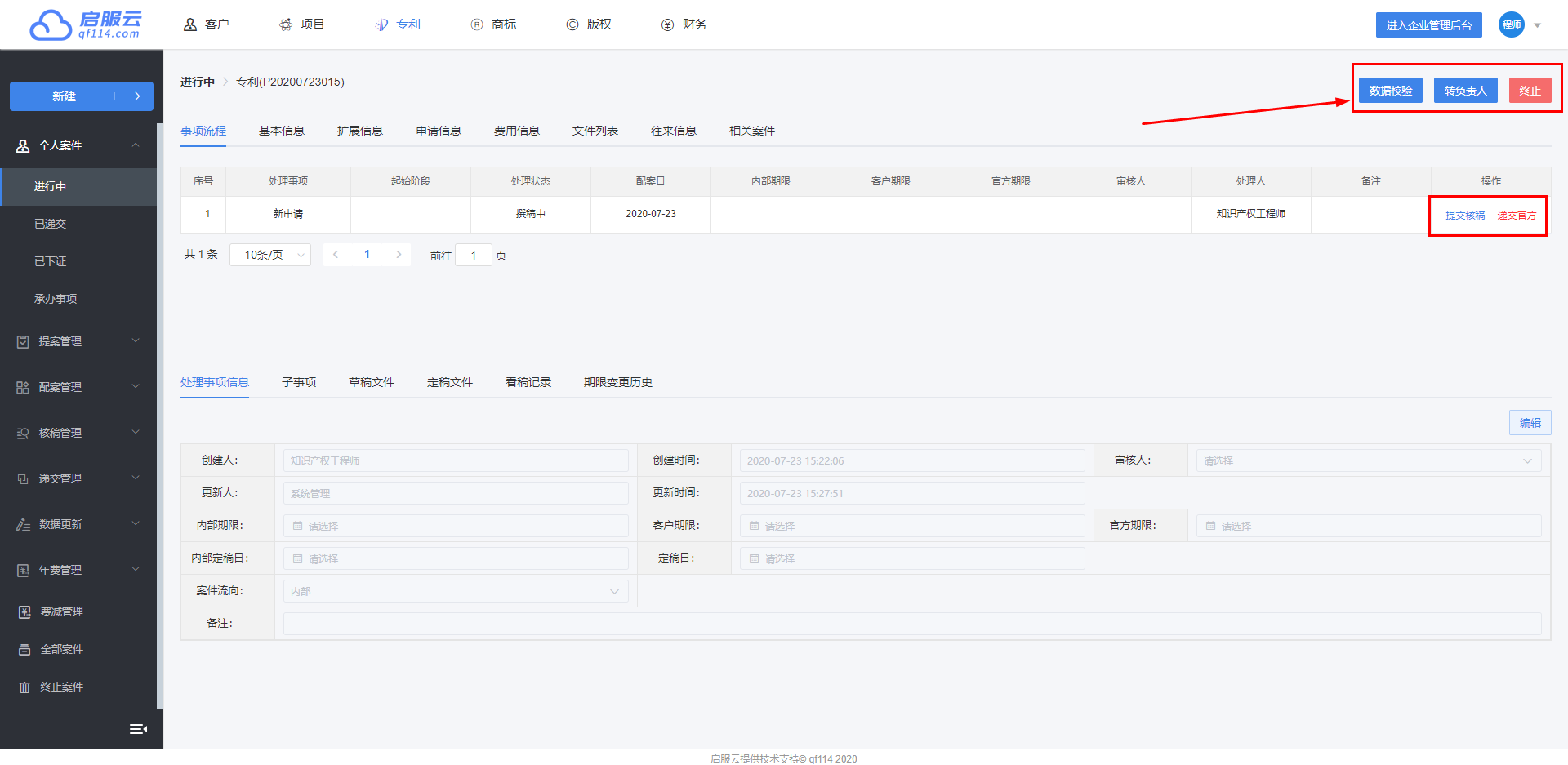Switch to the 扩展信息 tab
The width and height of the screenshot is (1568, 765).
click(360, 131)
